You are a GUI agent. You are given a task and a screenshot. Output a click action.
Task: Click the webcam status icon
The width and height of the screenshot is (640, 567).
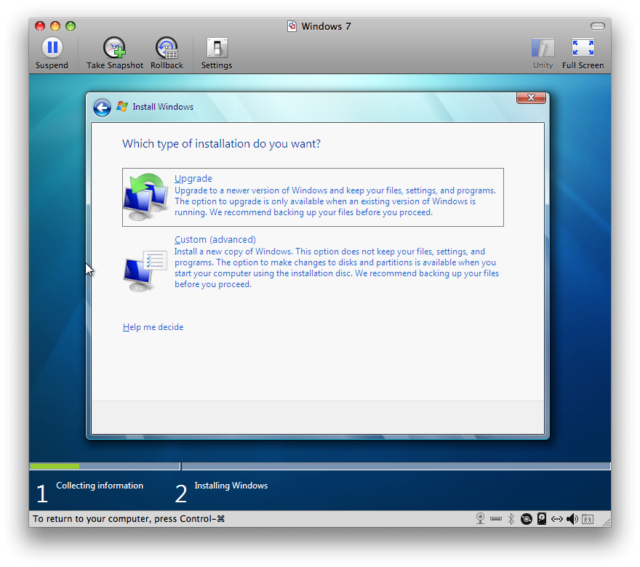pos(480,518)
